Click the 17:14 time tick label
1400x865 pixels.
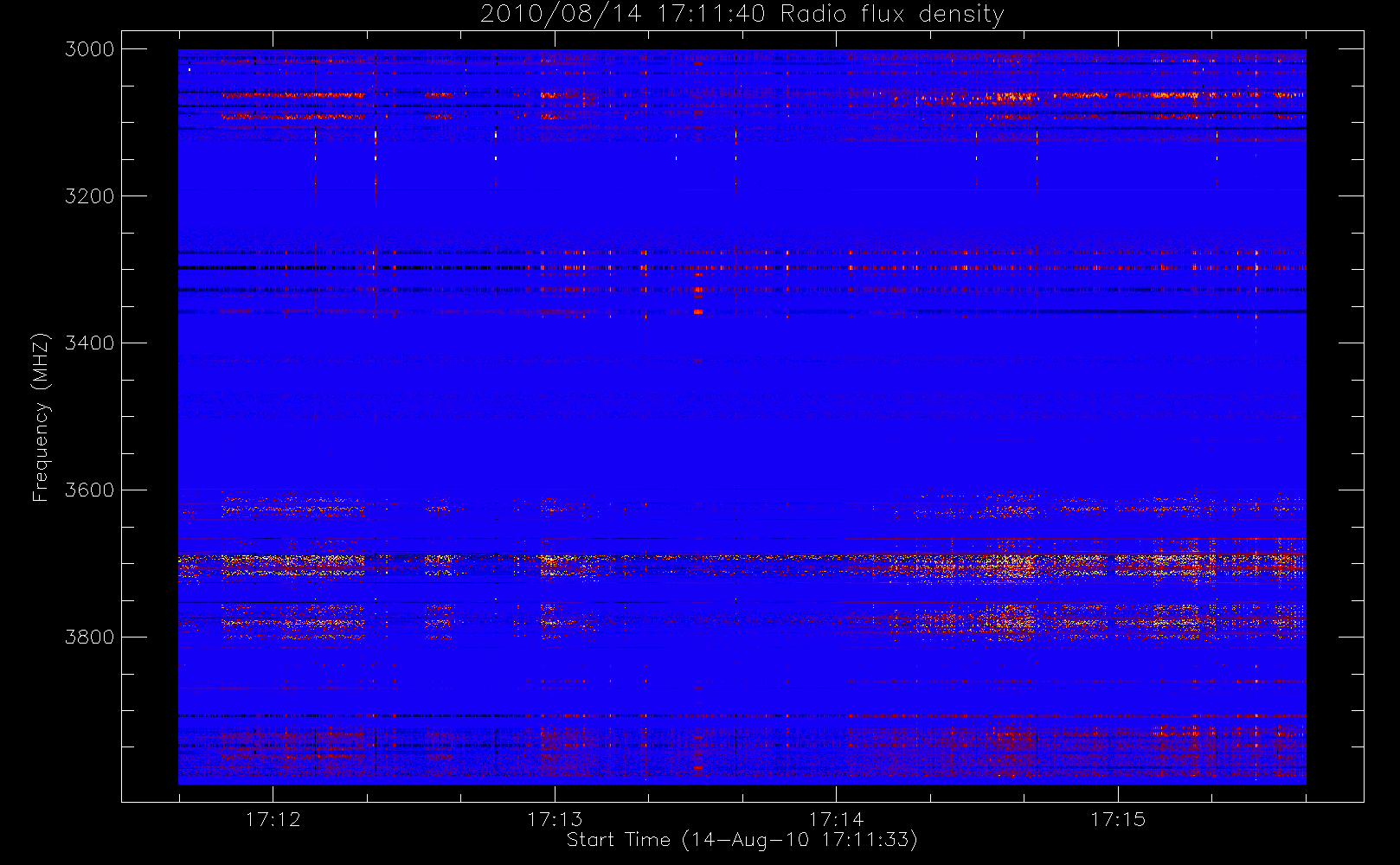click(x=836, y=819)
